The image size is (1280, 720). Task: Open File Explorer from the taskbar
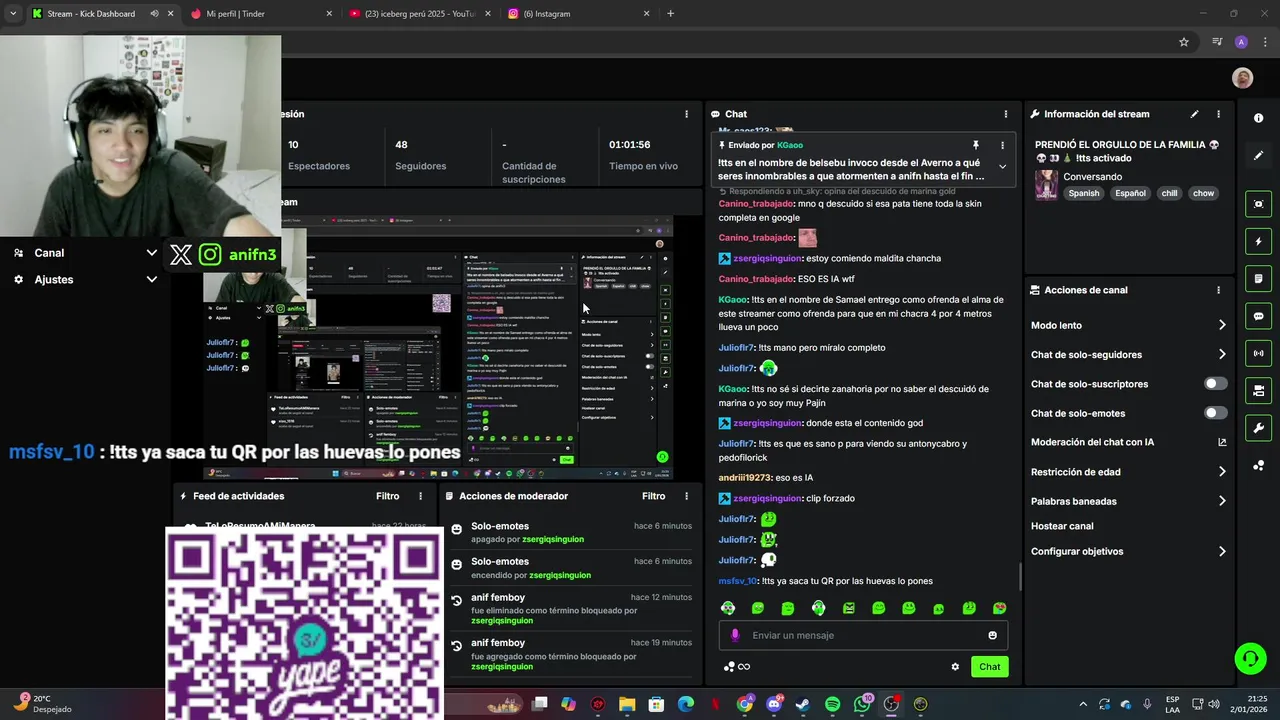(627, 704)
